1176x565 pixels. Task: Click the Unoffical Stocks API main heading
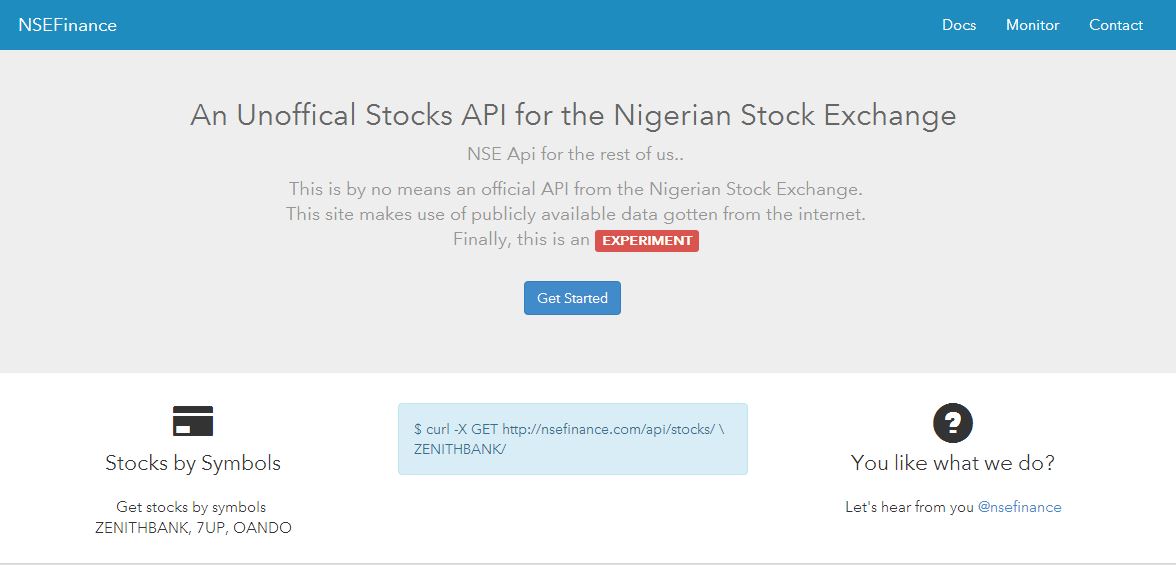click(x=573, y=115)
